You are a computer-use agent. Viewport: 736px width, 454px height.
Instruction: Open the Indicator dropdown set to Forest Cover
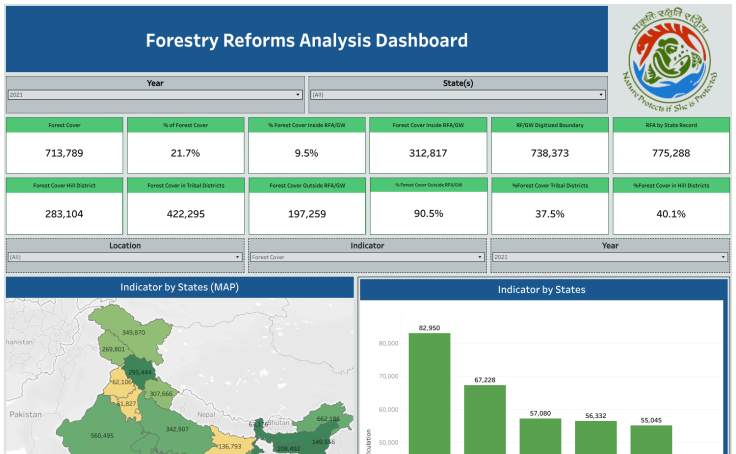(367, 257)
